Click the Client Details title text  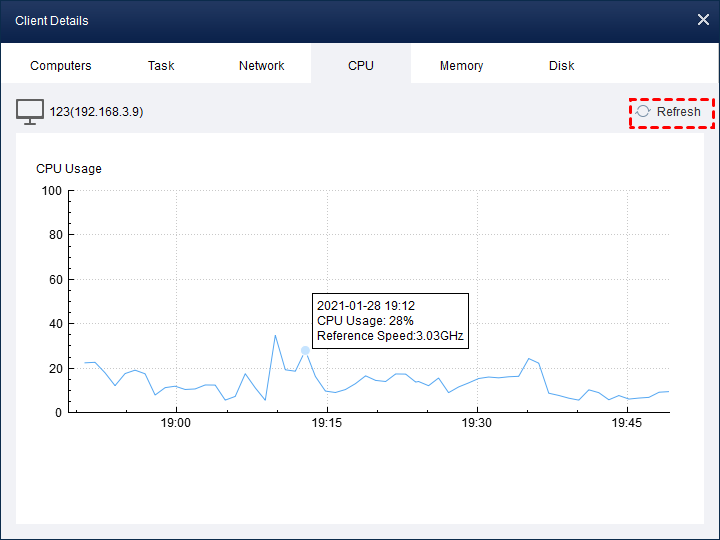[51, 21]
